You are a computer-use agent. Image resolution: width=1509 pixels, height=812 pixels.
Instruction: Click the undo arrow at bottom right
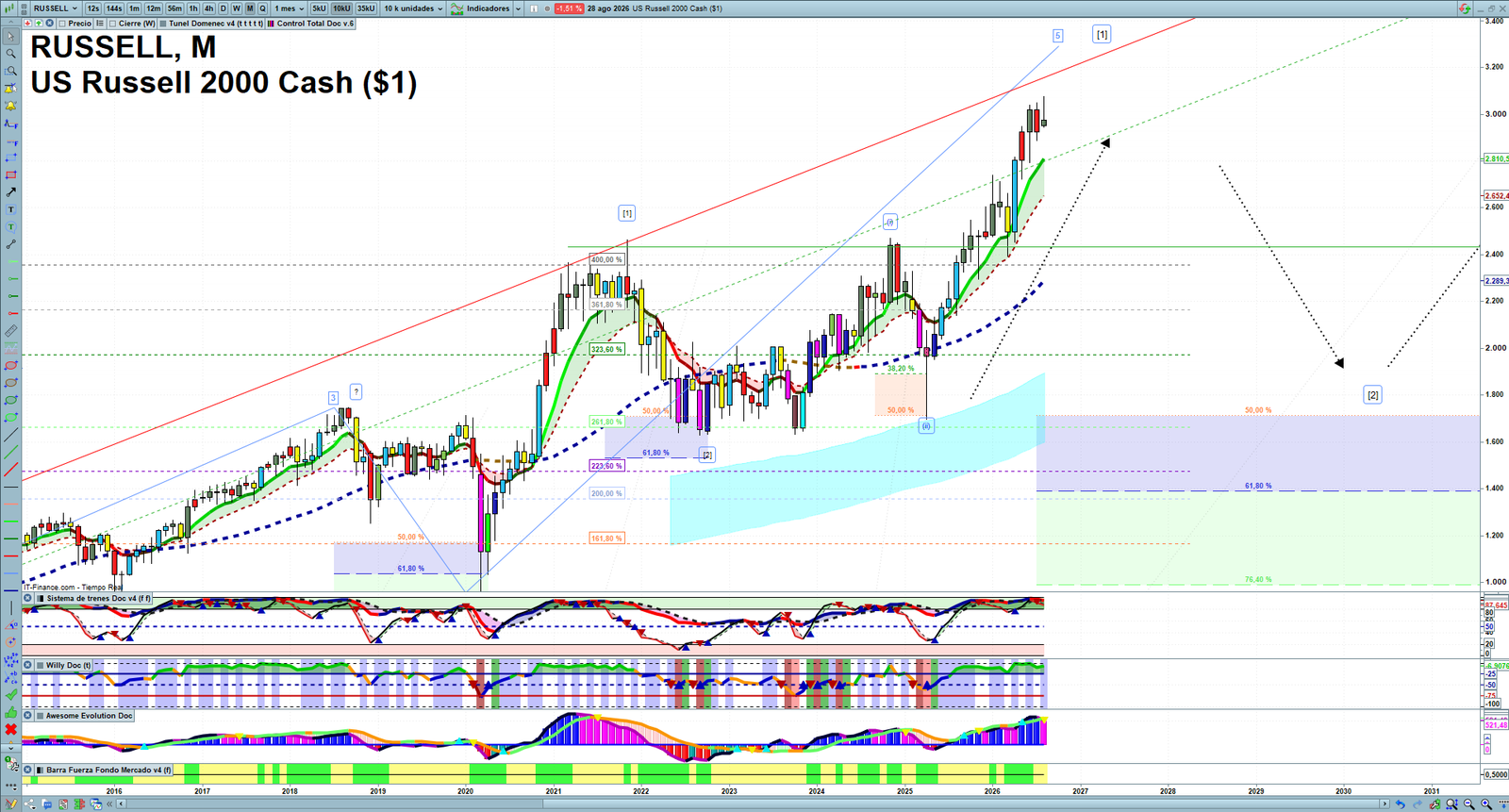pyautogui.click(x=1401, y=804)
